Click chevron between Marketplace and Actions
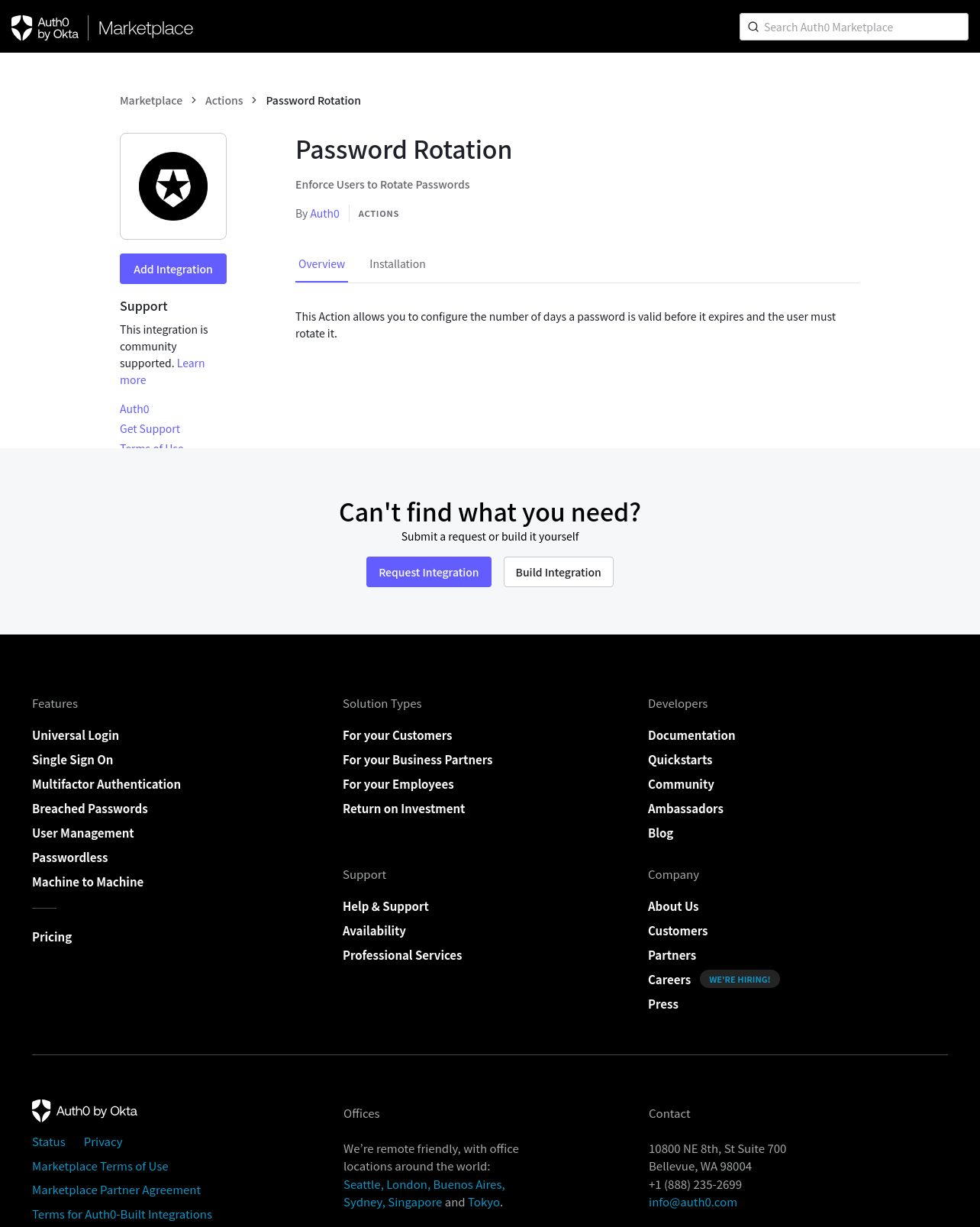The image size is (980, 1227). click(x=194, y=100)
